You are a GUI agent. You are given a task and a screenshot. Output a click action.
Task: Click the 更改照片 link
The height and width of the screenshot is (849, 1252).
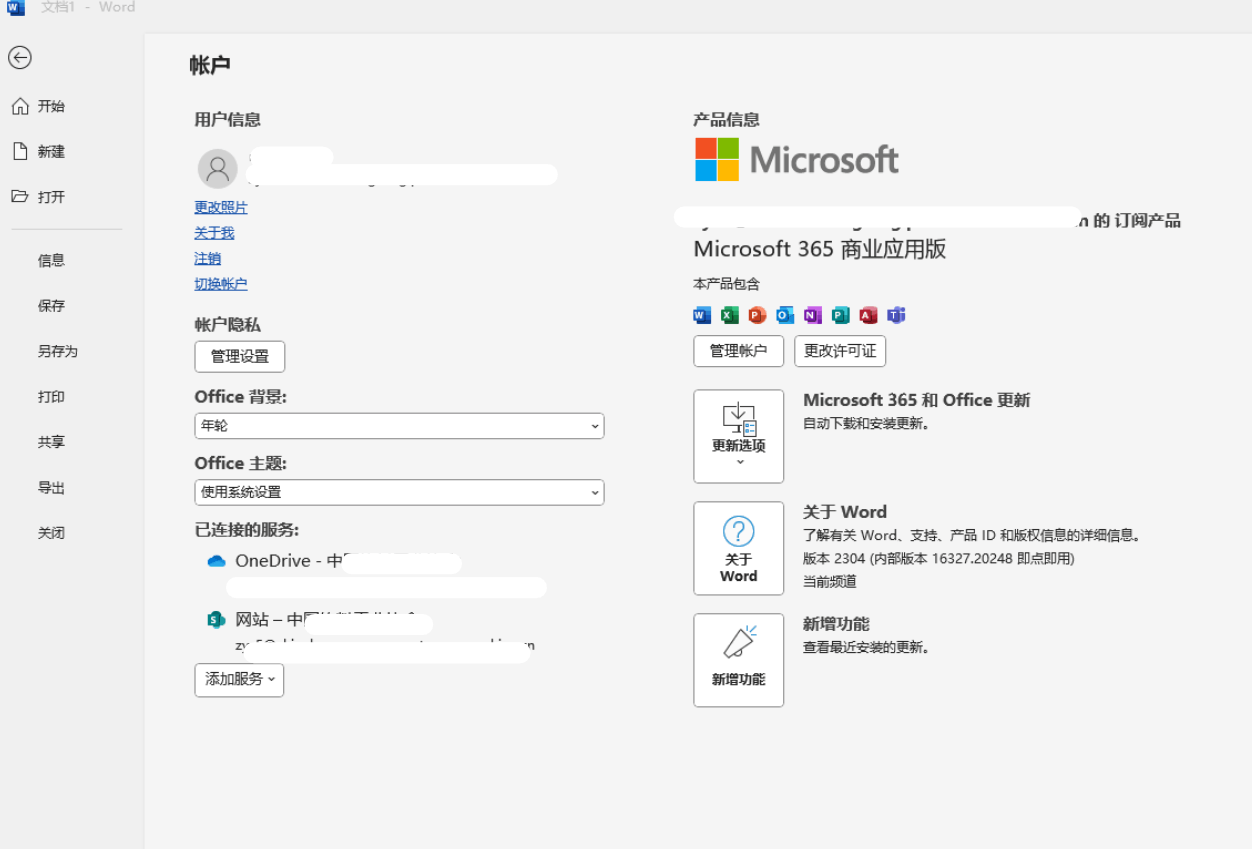(221, 207)
